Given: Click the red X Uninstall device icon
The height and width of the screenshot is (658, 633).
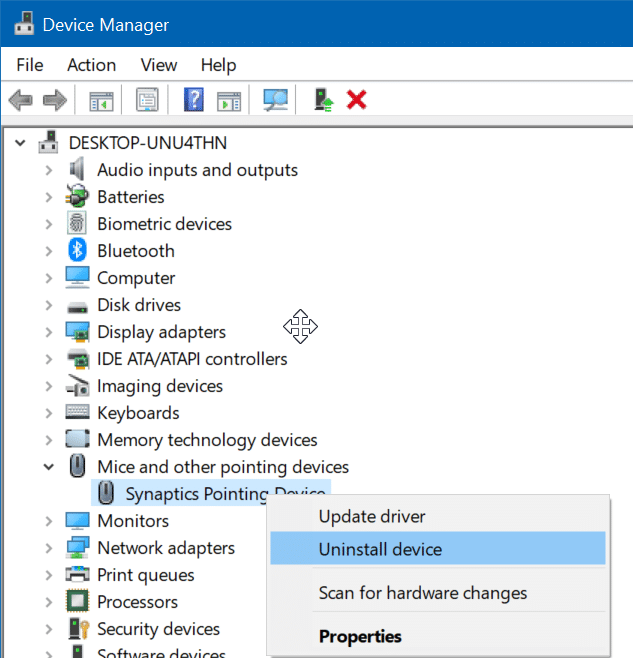Looking at the screenshot, I should pyautogui.click(x=356, y=100).
